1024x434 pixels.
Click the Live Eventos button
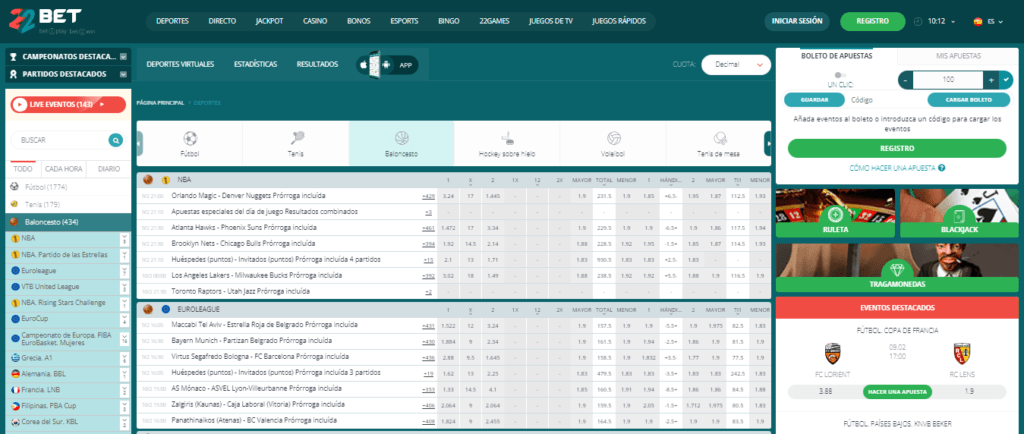pos(67,104)
